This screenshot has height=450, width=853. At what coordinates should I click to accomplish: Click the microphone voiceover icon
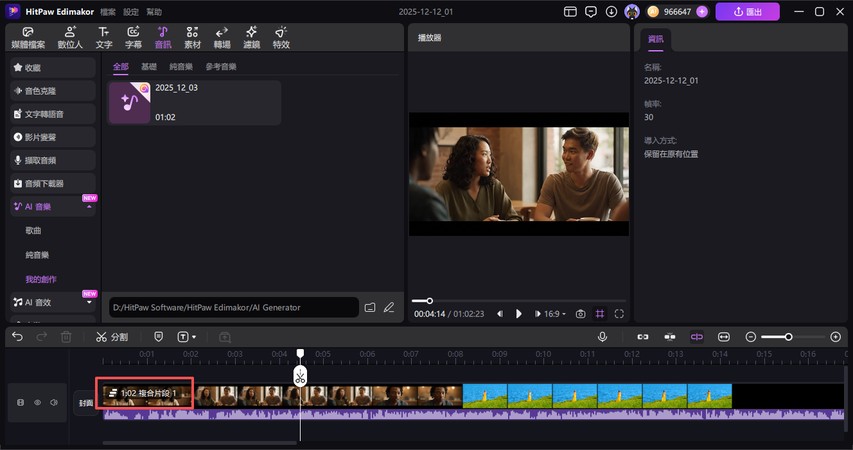tap(602, 337)
